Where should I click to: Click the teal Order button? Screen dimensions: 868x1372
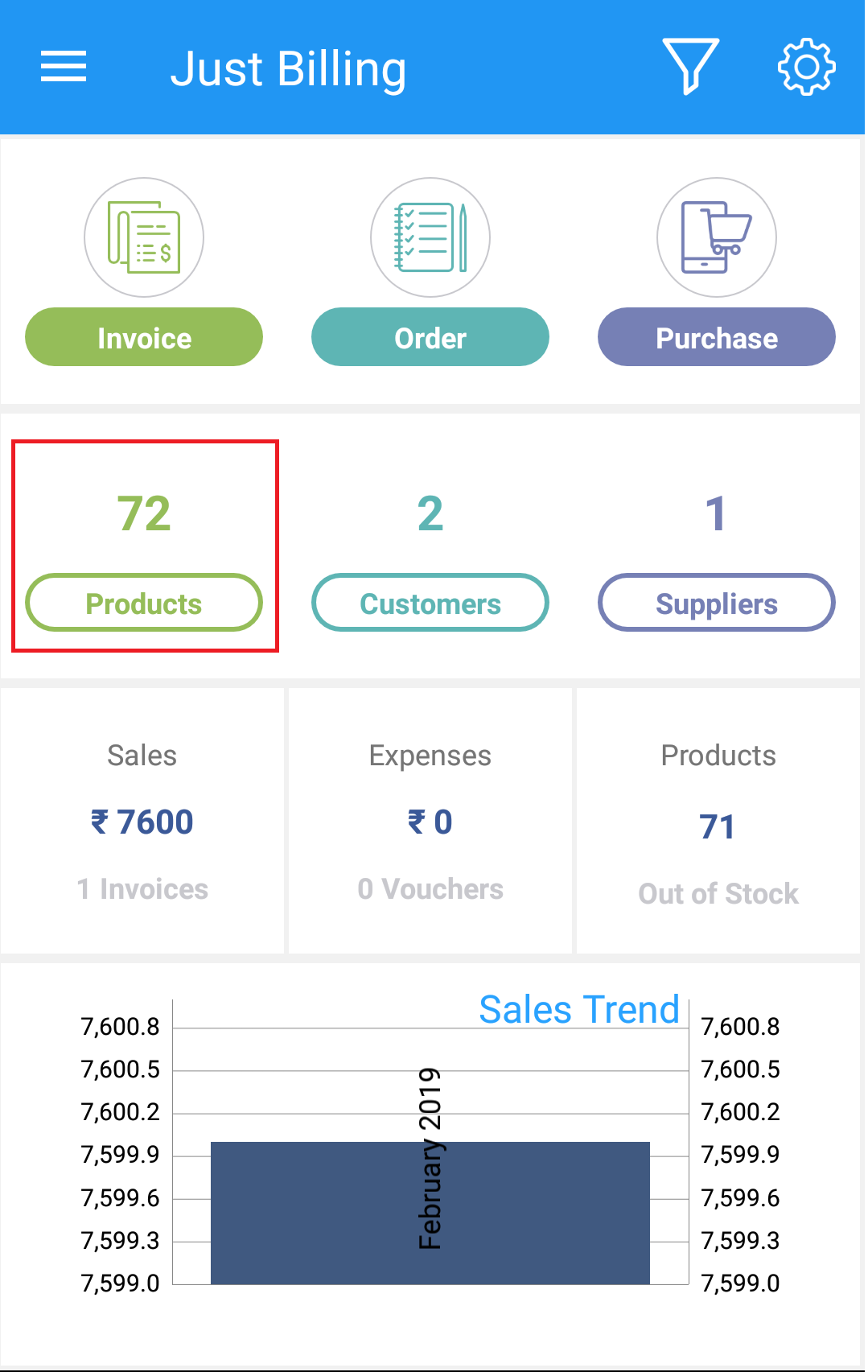(430, 337)
